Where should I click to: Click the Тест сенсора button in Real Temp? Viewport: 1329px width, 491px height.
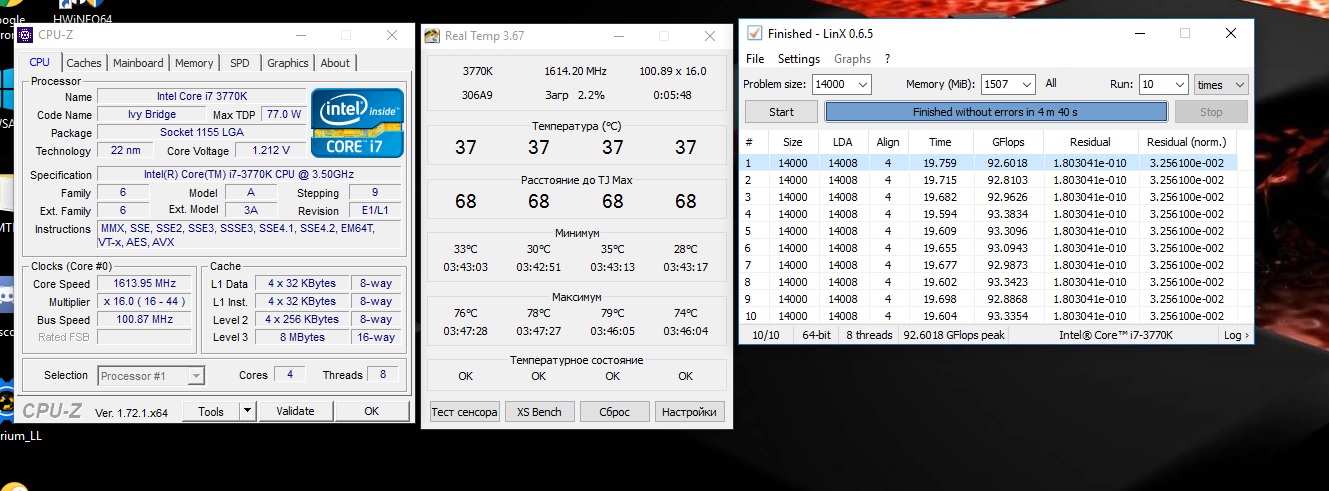pyautogui.click(x=464, y=412)
